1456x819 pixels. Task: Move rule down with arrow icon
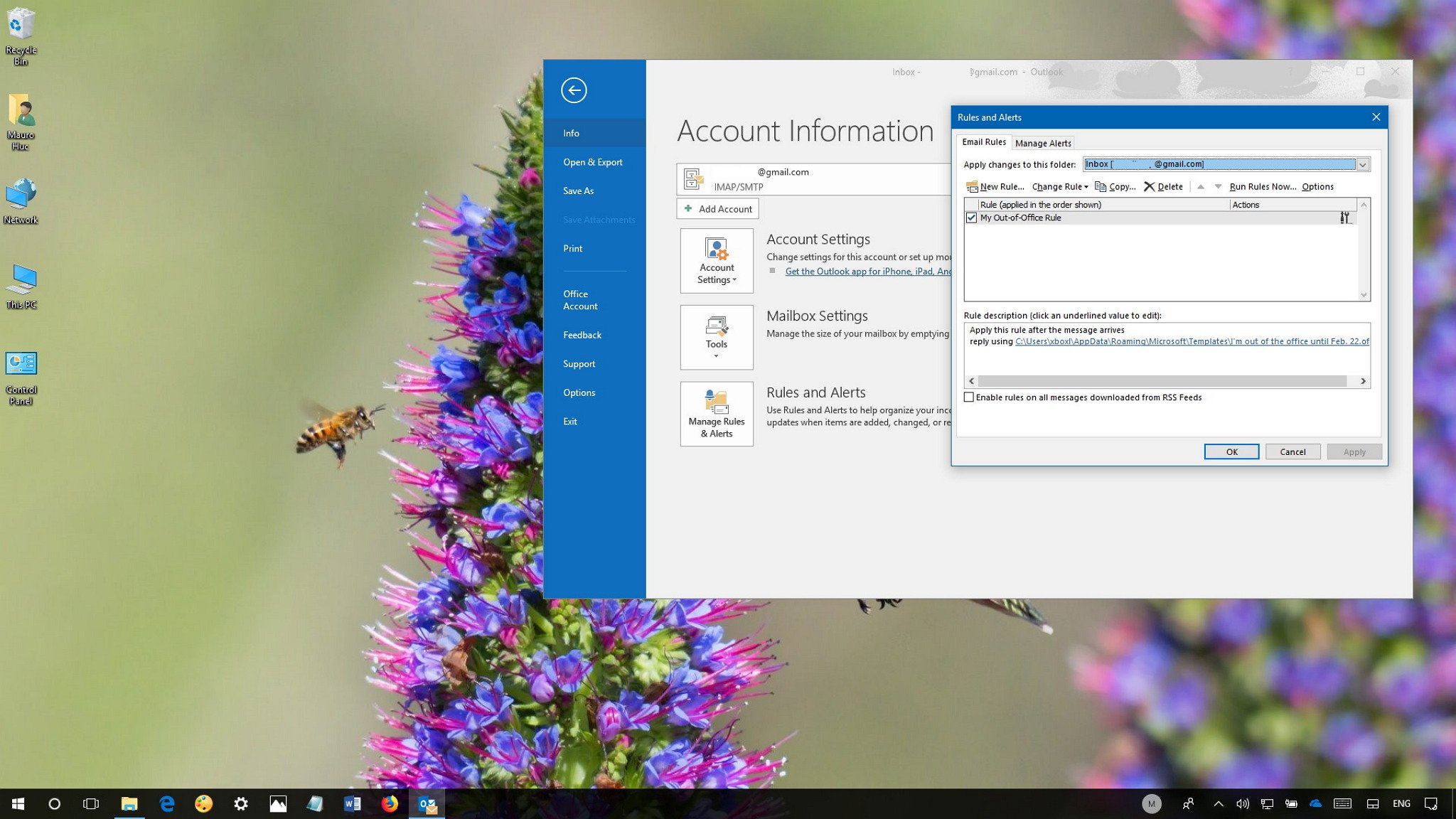[1218, 186]
